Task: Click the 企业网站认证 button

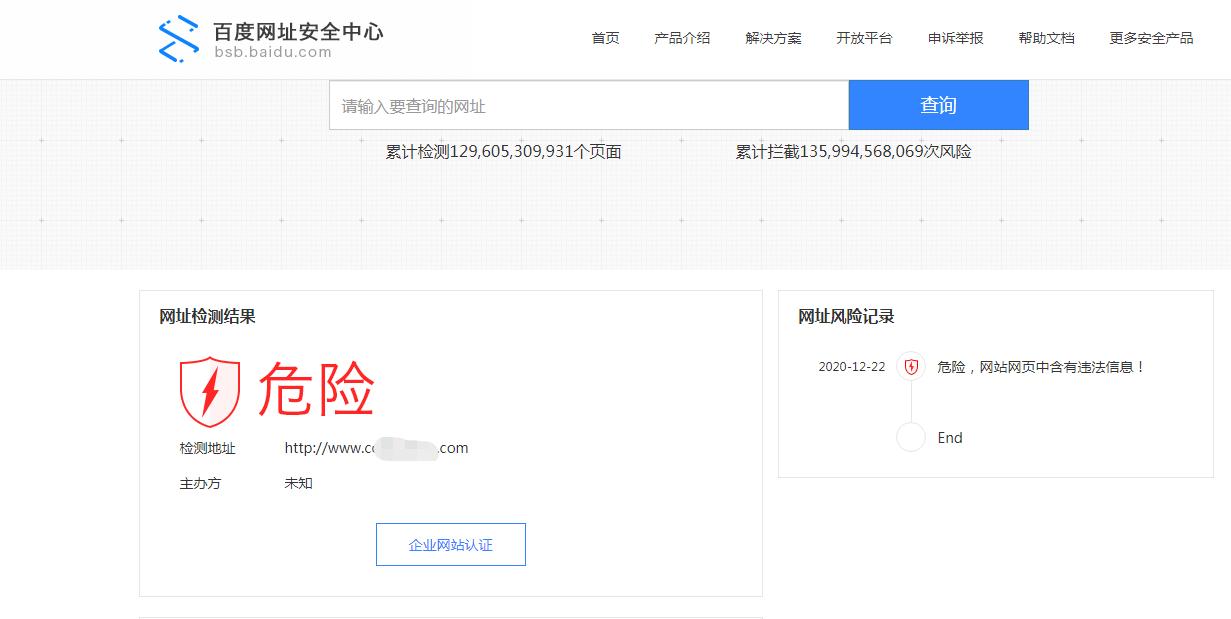Action: [451, 544]
